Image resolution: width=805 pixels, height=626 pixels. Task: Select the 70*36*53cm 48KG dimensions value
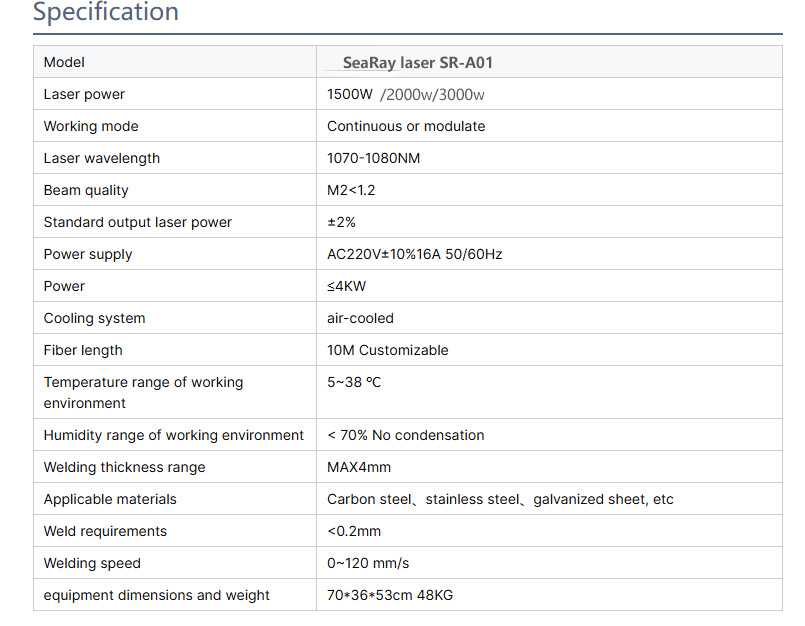point(390,596)
